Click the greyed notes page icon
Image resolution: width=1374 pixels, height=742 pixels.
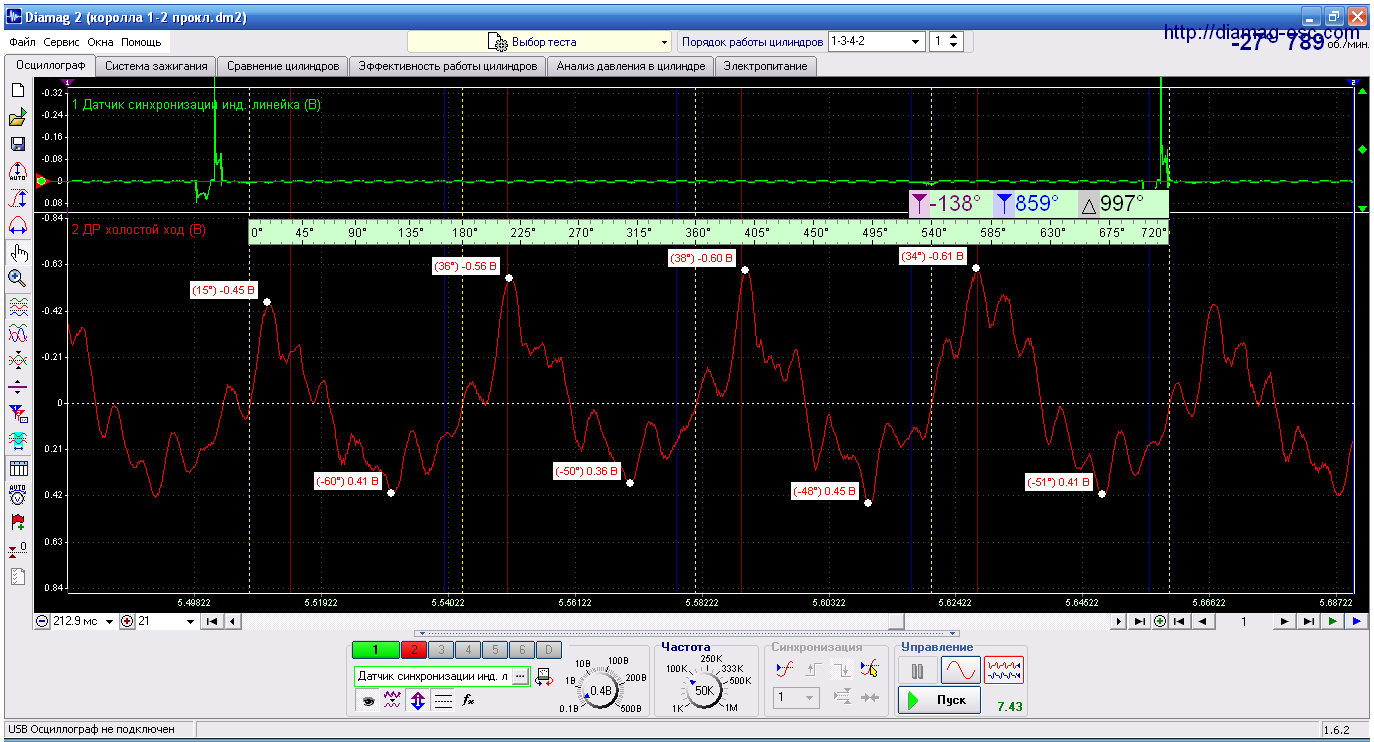[17, 576]
